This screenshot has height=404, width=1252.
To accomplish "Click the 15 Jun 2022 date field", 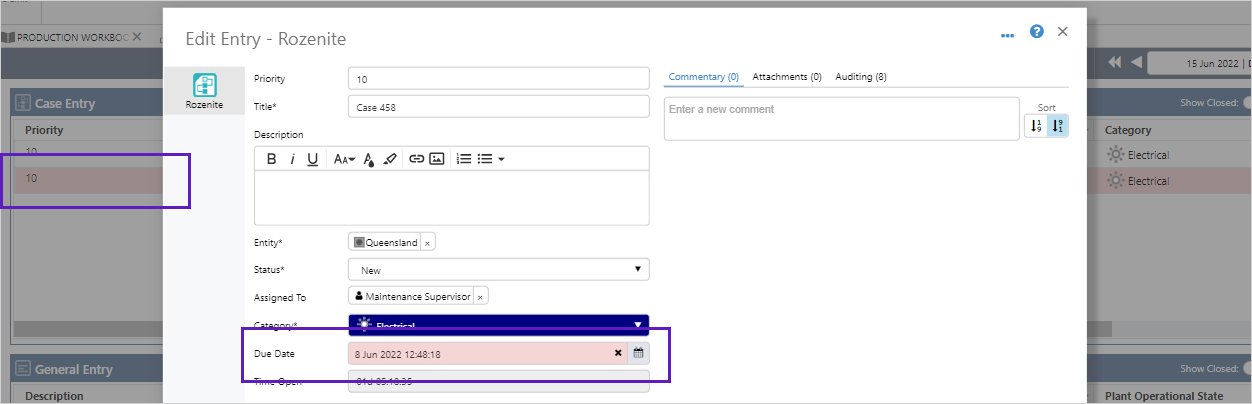I will point(1200,63).
